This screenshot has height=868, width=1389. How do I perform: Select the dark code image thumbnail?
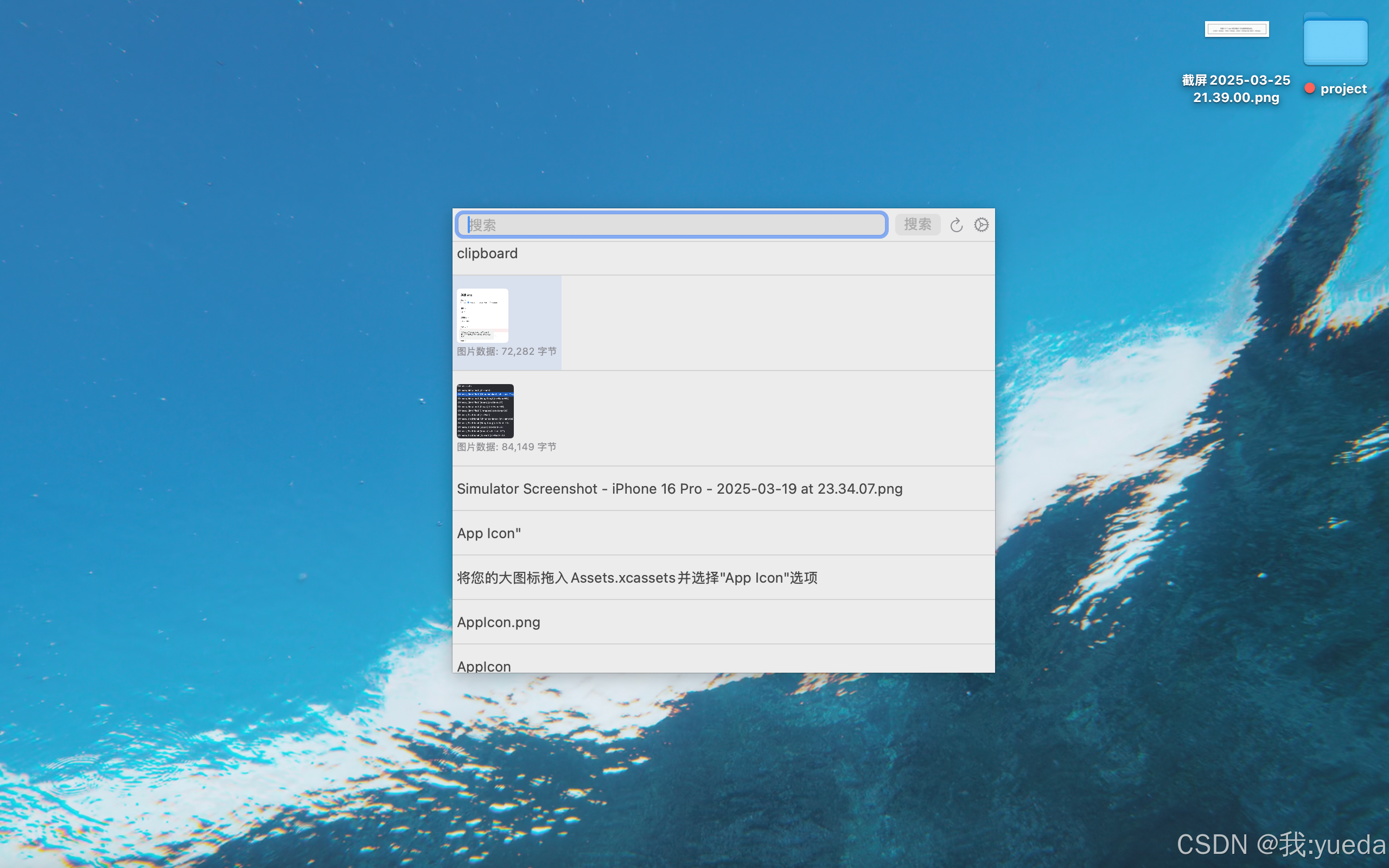(485, 411)
